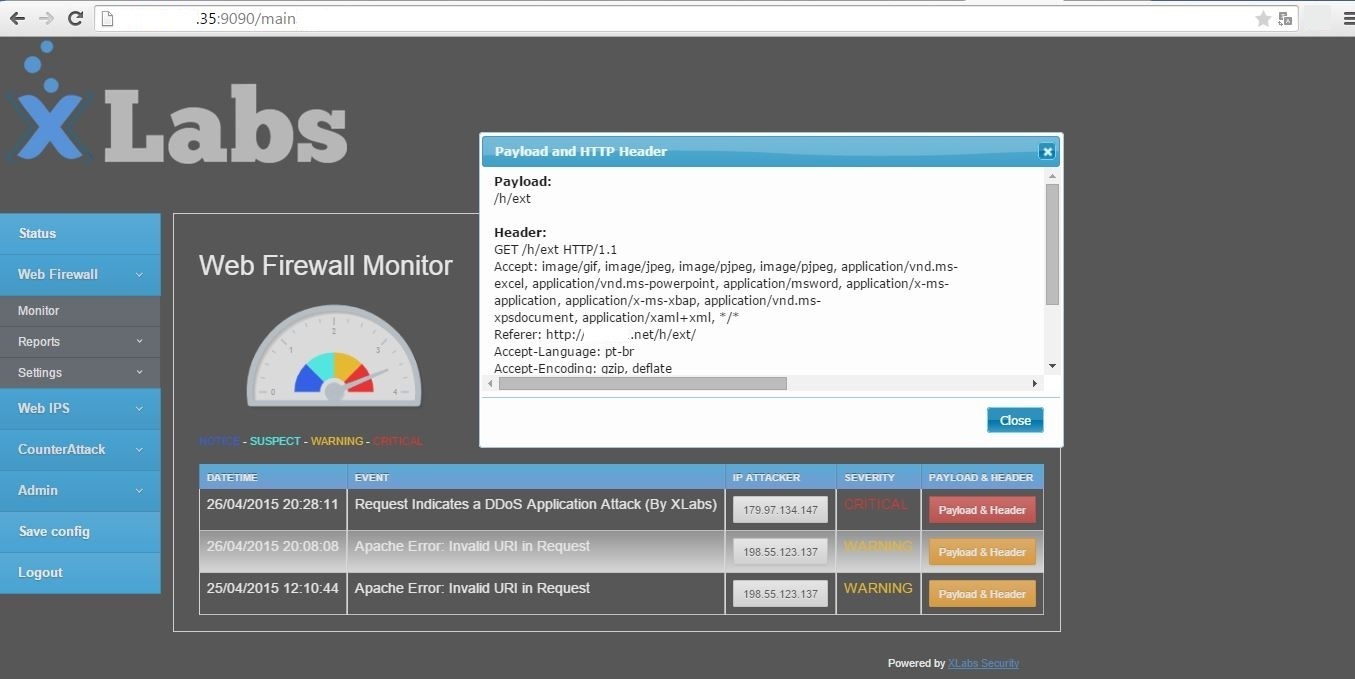
Task: Expand the Admin menu section
Action: (x=80, y=490)
